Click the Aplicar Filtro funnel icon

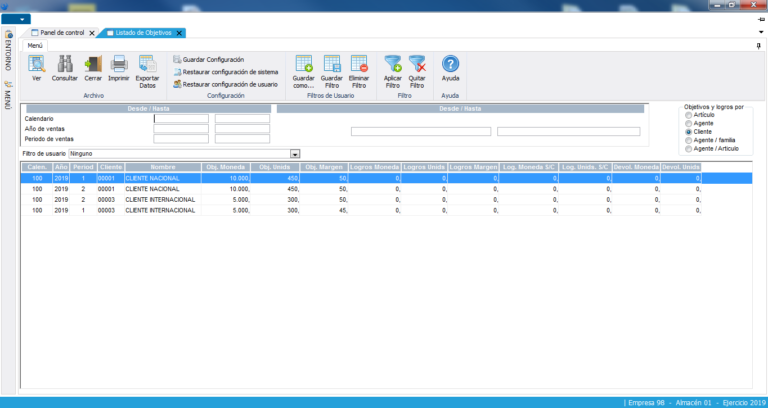393,65
